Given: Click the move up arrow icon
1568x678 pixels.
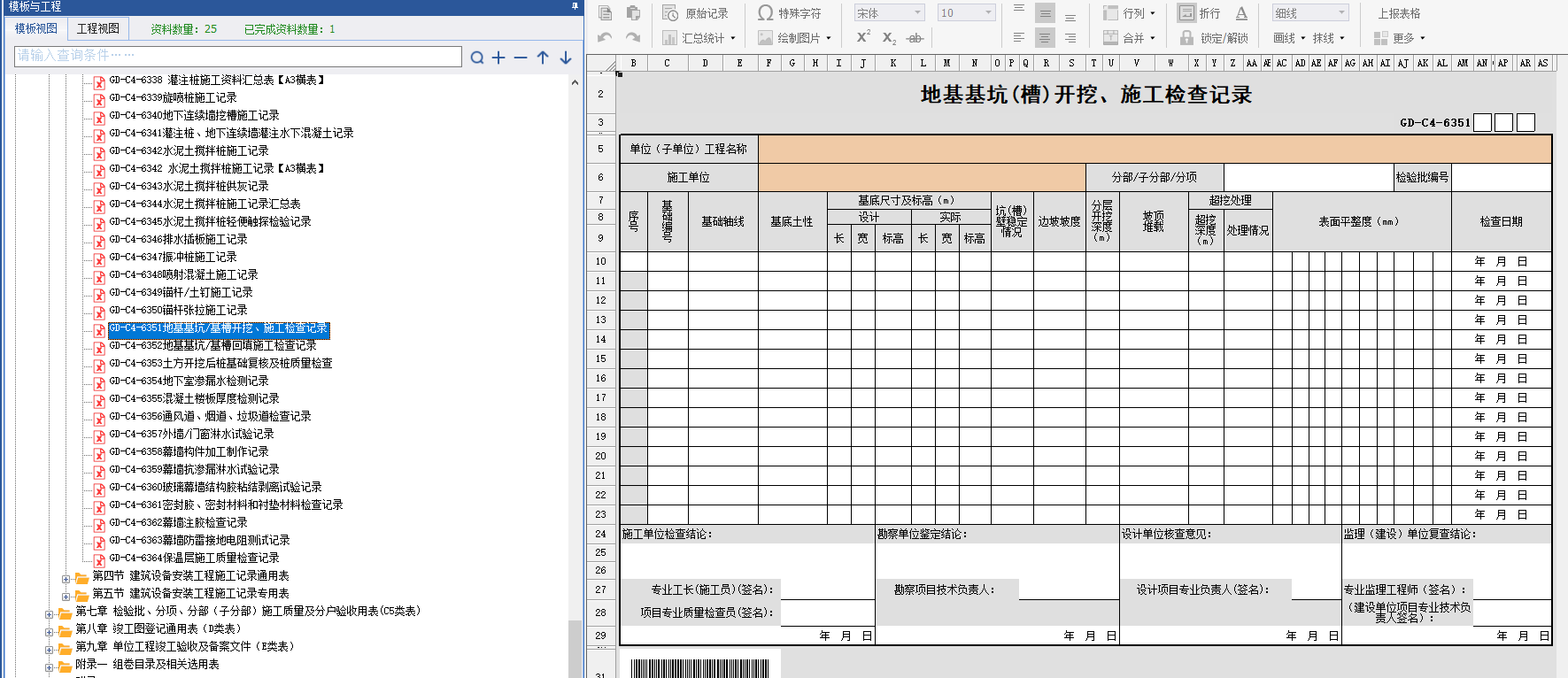Looking at the screenshot, I should (x=543, y=58).
